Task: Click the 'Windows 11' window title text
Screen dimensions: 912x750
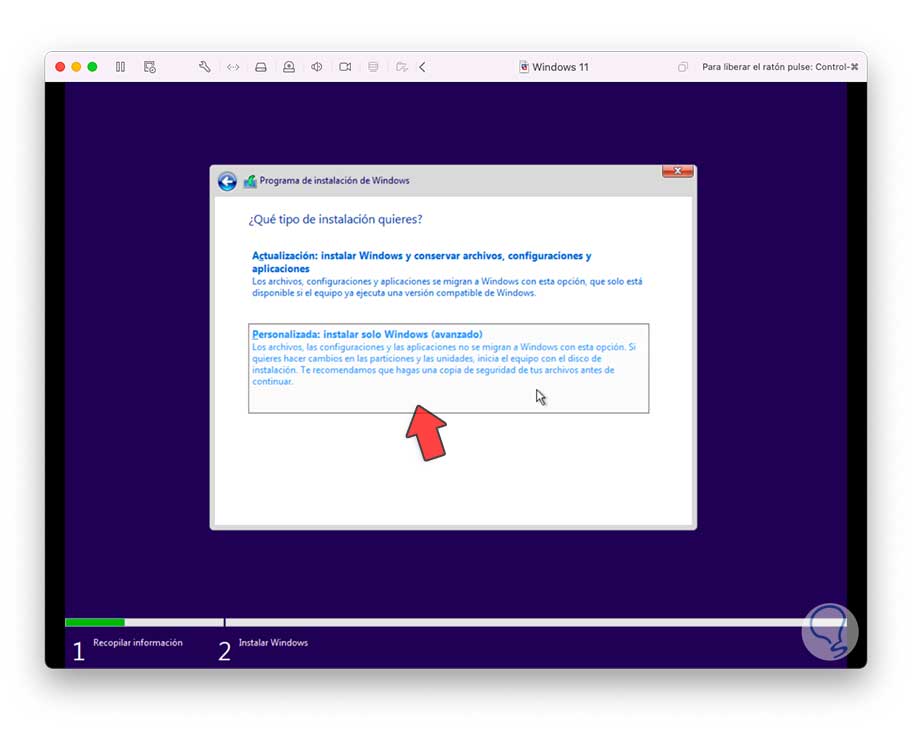Action: (x=560, y=67)
